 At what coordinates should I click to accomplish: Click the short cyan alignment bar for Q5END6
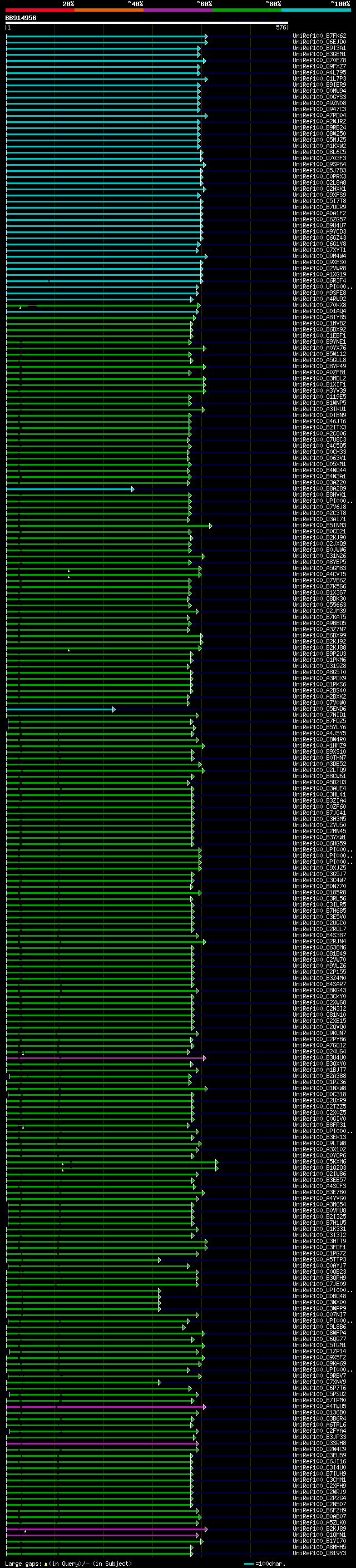pos(61,709)
